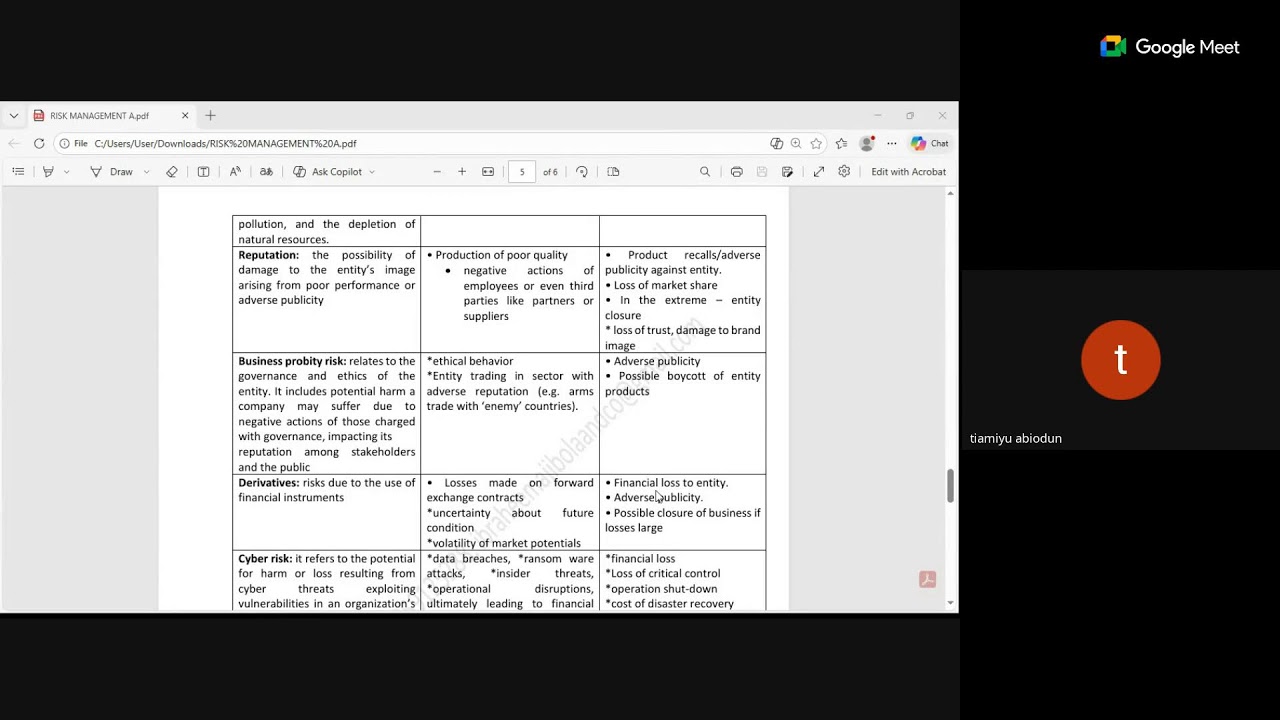Click the 'Reputation:' heading in table
The width and height of the screenshot is (1280, 720).
tap(268, 255)
